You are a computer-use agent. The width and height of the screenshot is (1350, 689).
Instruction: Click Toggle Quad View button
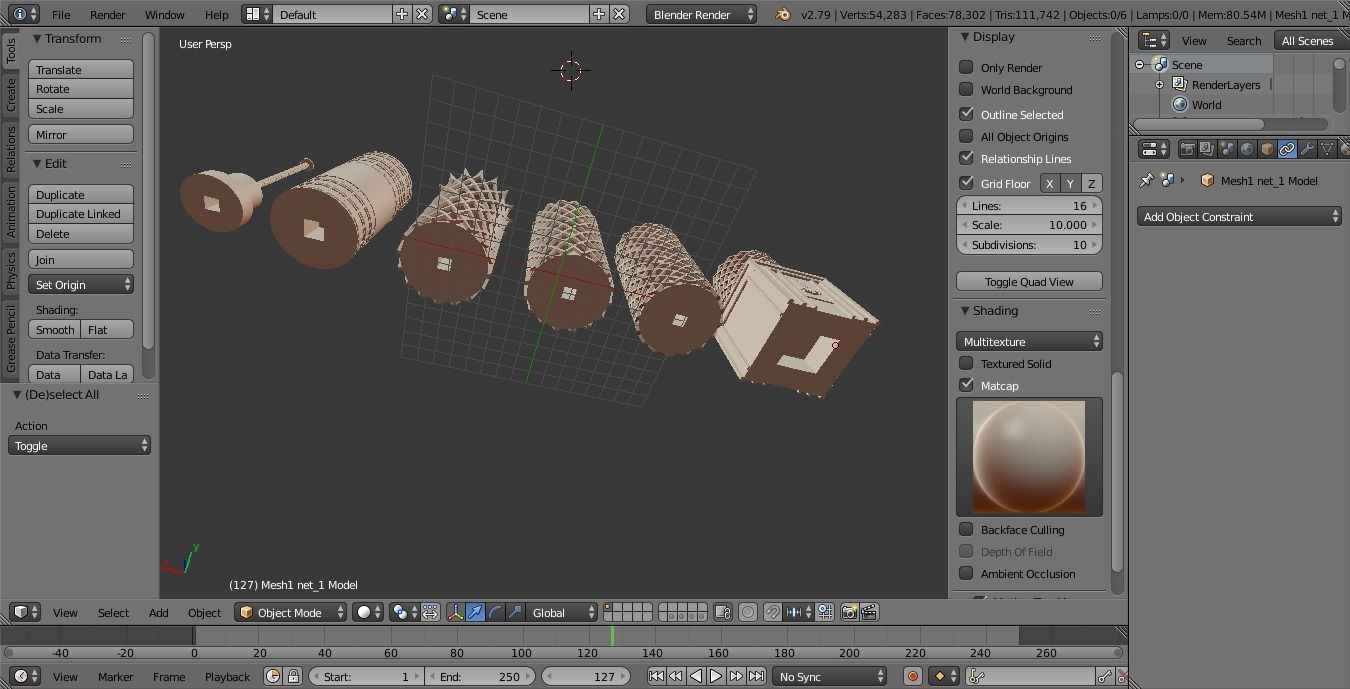[x=1029, y=282]
